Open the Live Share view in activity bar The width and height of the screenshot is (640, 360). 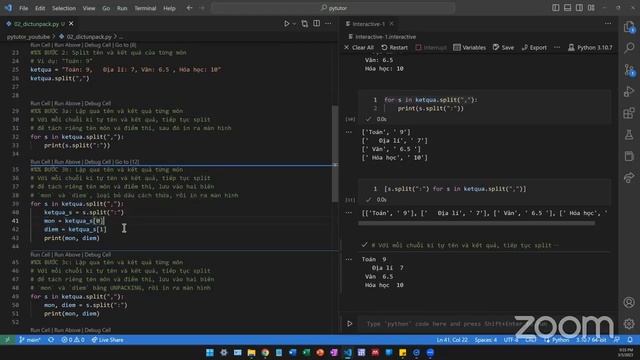629,178
